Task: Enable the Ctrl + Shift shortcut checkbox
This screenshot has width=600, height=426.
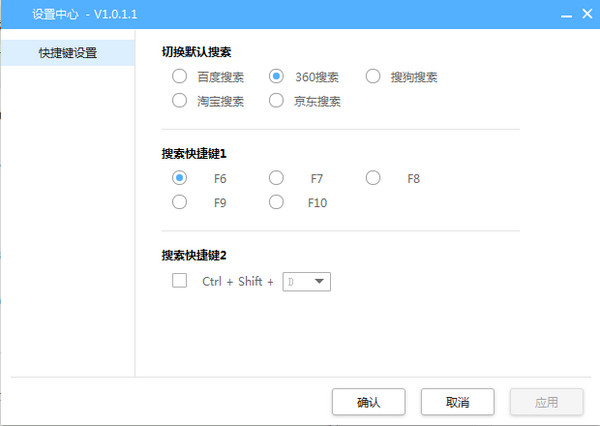Action: pyautogui.click(x=180, y=281)
